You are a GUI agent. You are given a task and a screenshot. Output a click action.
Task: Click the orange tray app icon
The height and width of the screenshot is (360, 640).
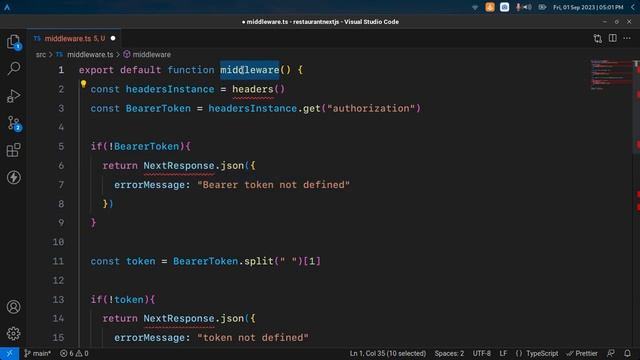tap(490, 7)
